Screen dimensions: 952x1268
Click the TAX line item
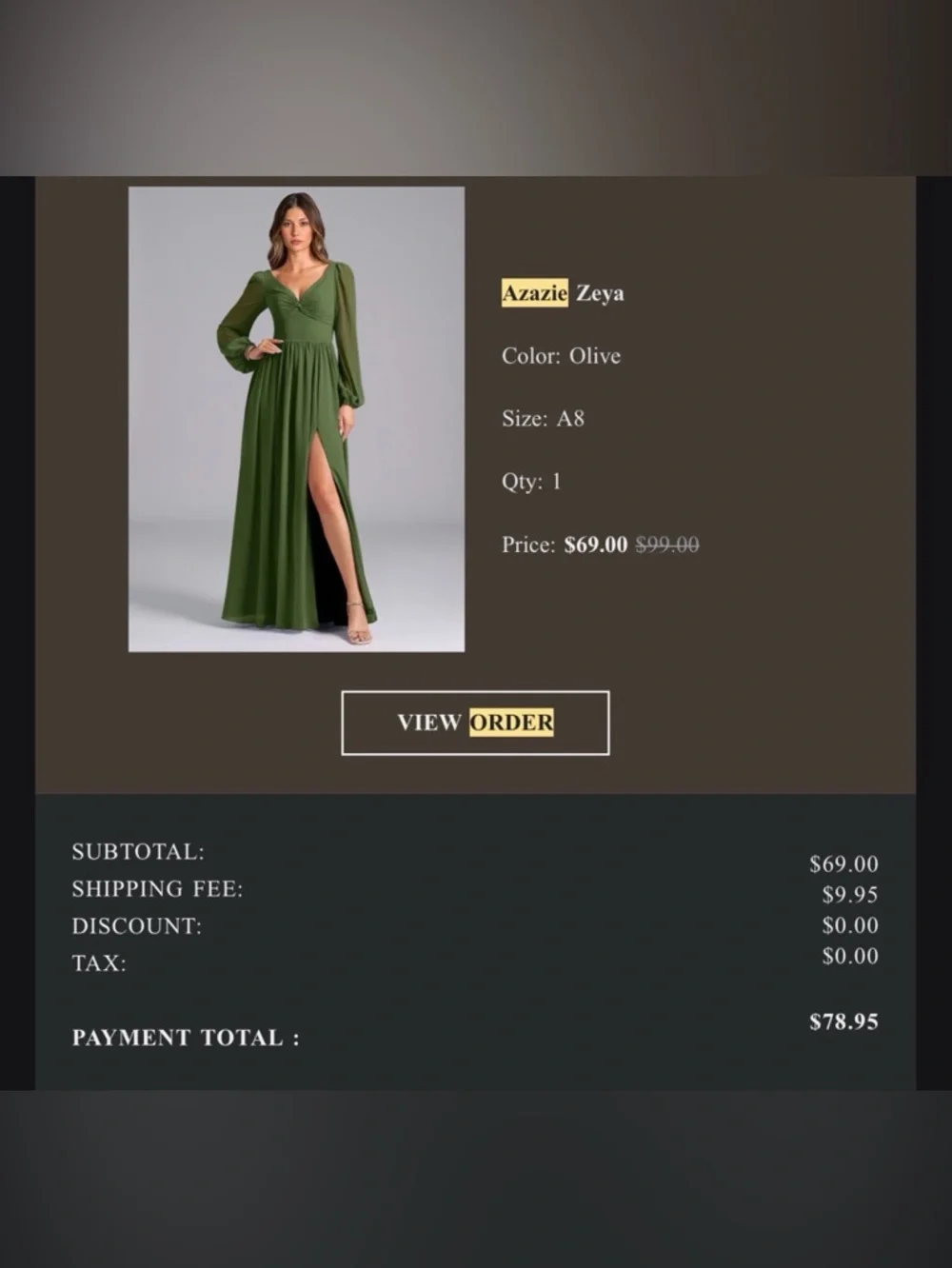[x=98, y=962]
